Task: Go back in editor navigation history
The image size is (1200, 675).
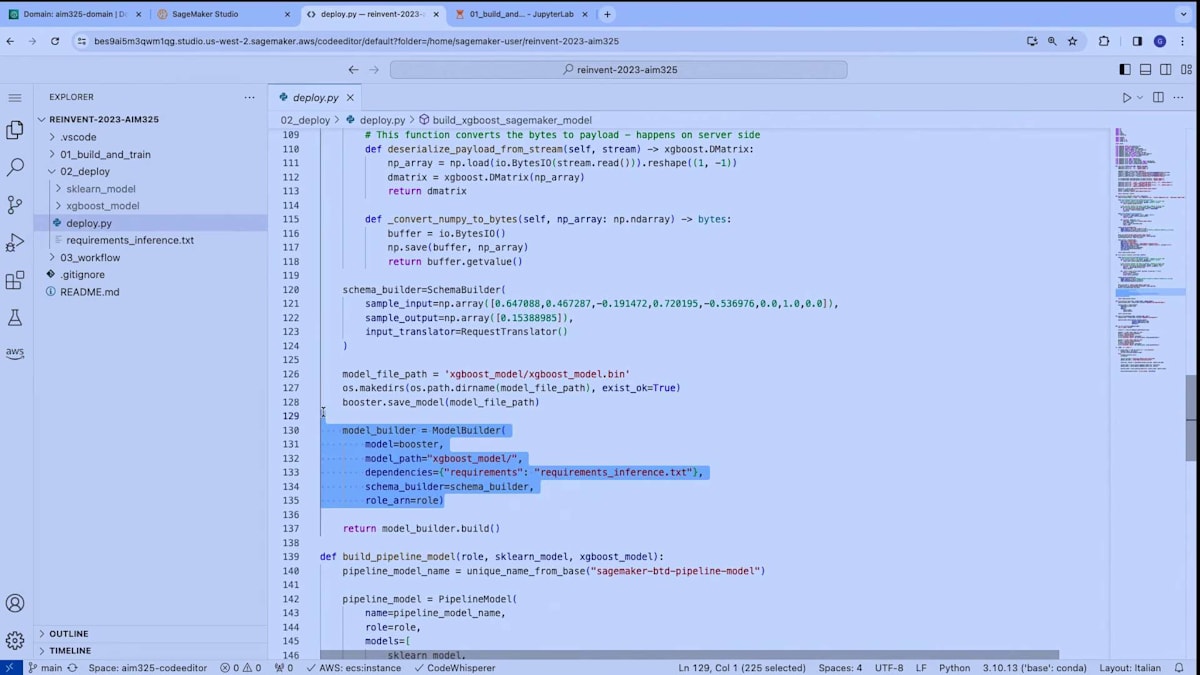Action: pos(353,70)
